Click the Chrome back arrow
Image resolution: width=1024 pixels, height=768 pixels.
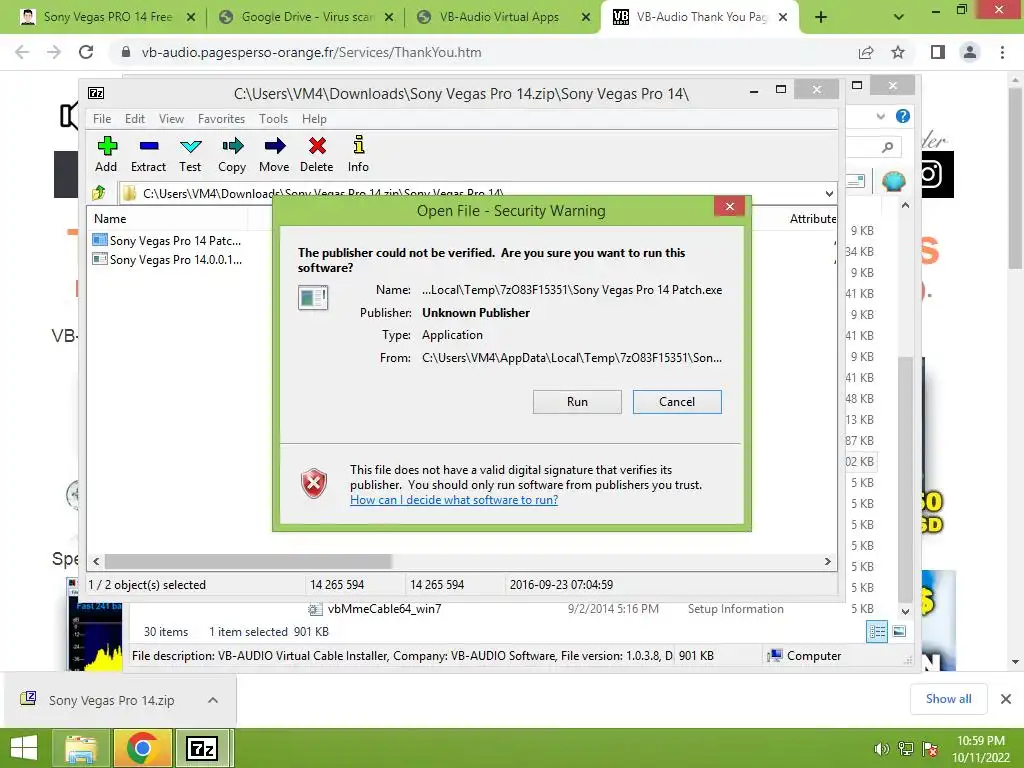click(22, 52)
